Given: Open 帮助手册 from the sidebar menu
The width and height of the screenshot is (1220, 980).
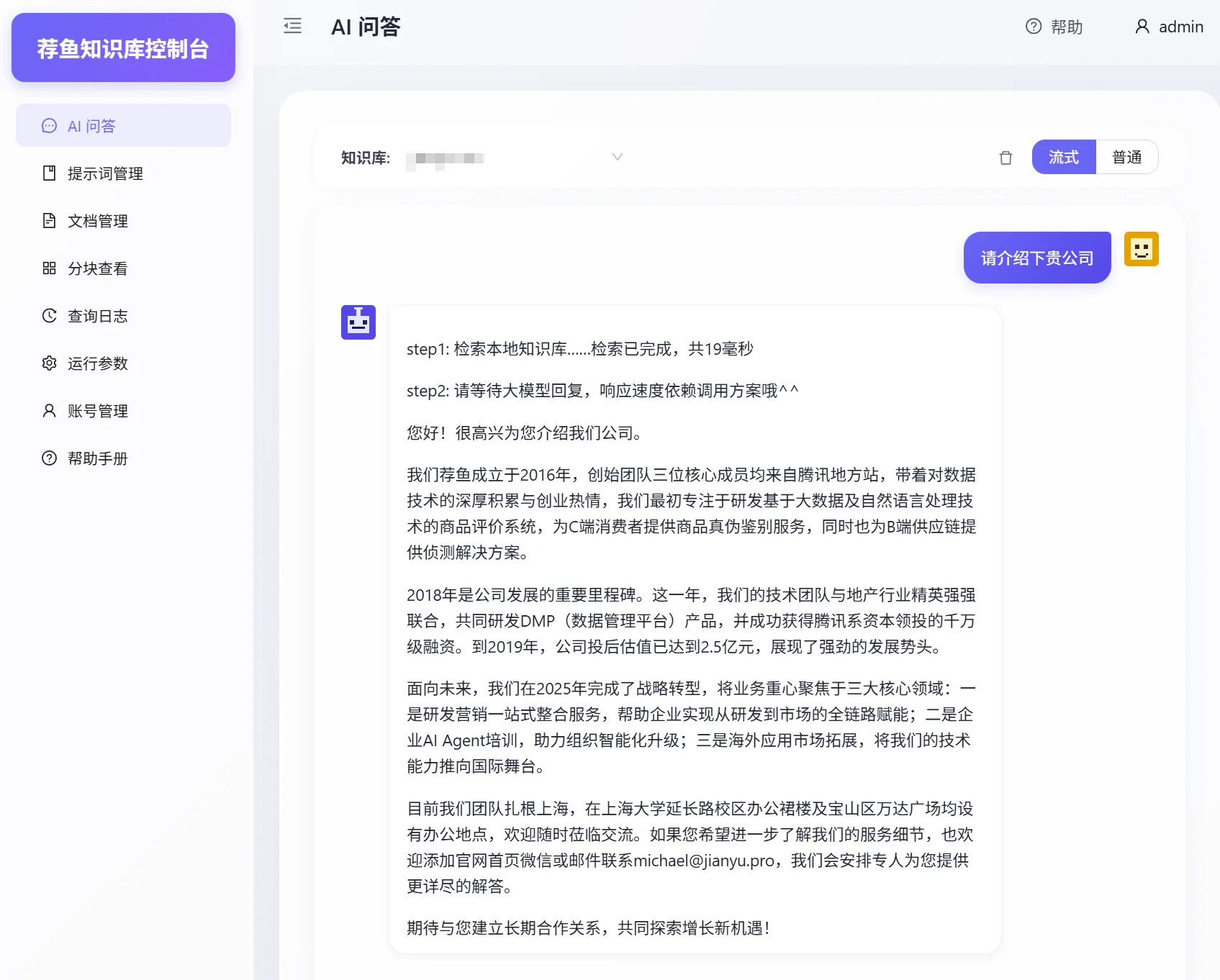Looking at the screenshot, I should [98, 458].
